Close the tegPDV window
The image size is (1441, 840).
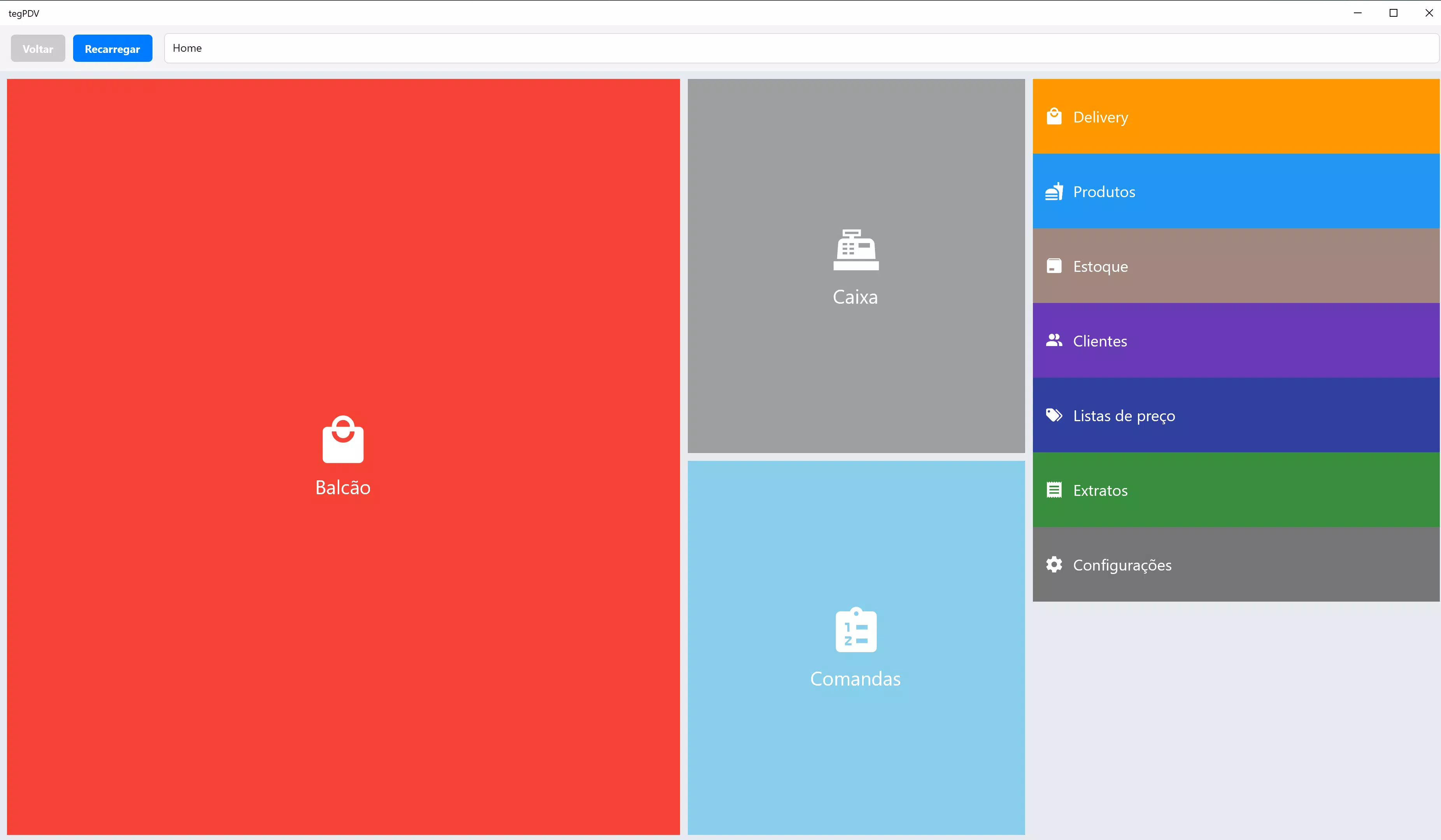(1429, 12)
